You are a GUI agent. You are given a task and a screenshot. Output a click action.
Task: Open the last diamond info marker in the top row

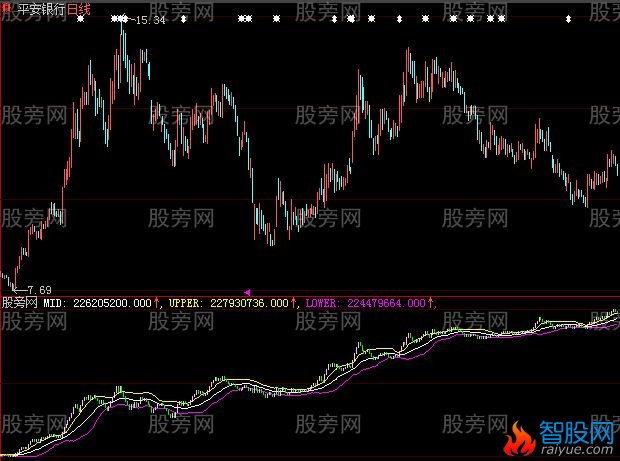coord(568,19)
